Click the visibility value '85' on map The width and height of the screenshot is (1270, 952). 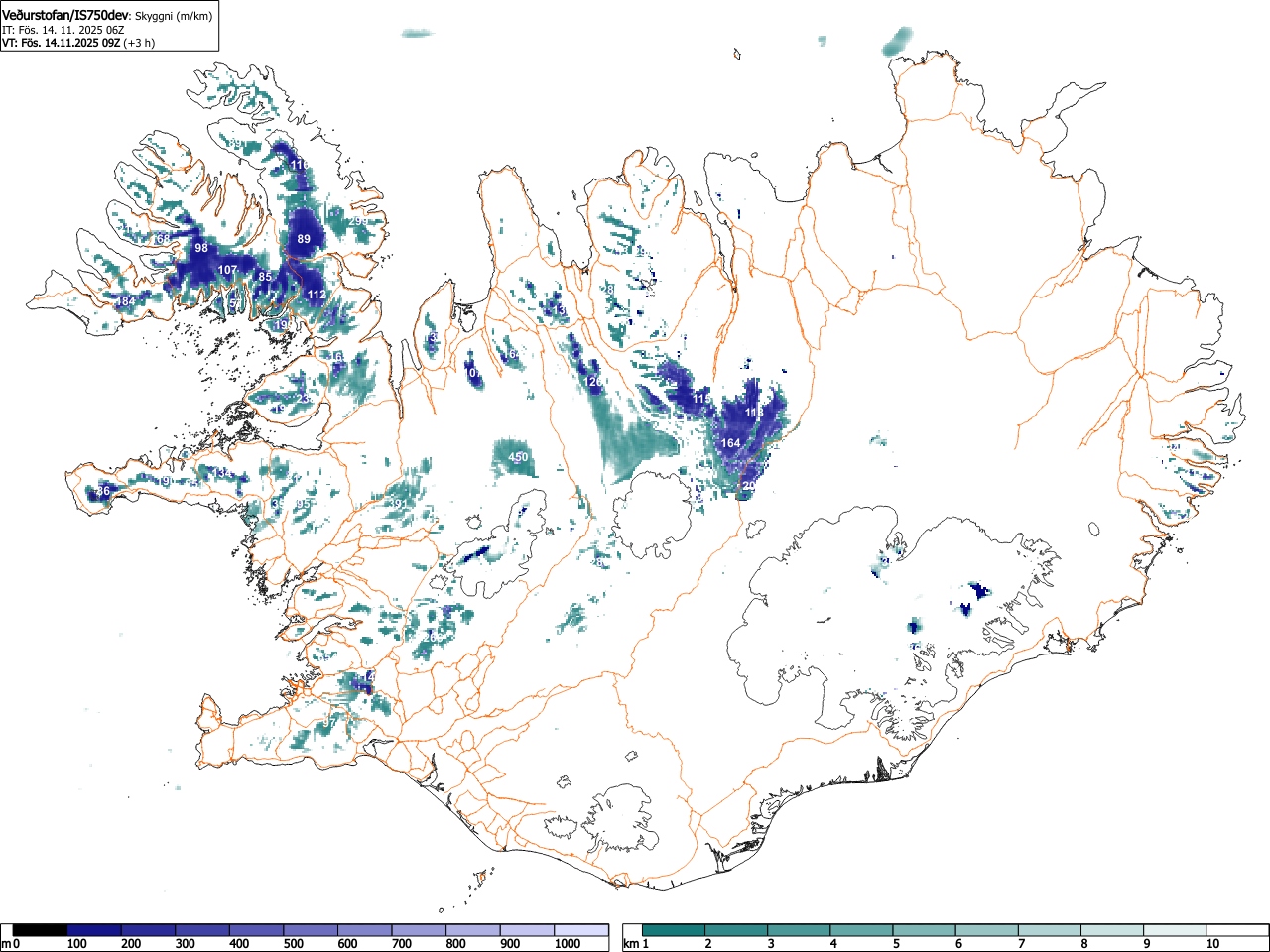[x=264, y=277]
